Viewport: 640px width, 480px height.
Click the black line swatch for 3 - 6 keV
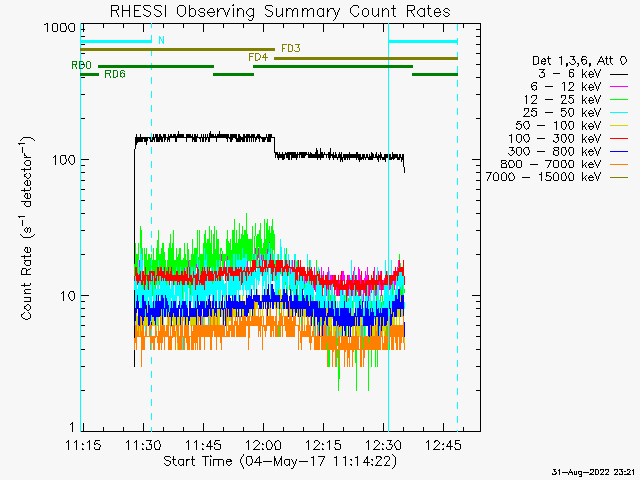619,74
